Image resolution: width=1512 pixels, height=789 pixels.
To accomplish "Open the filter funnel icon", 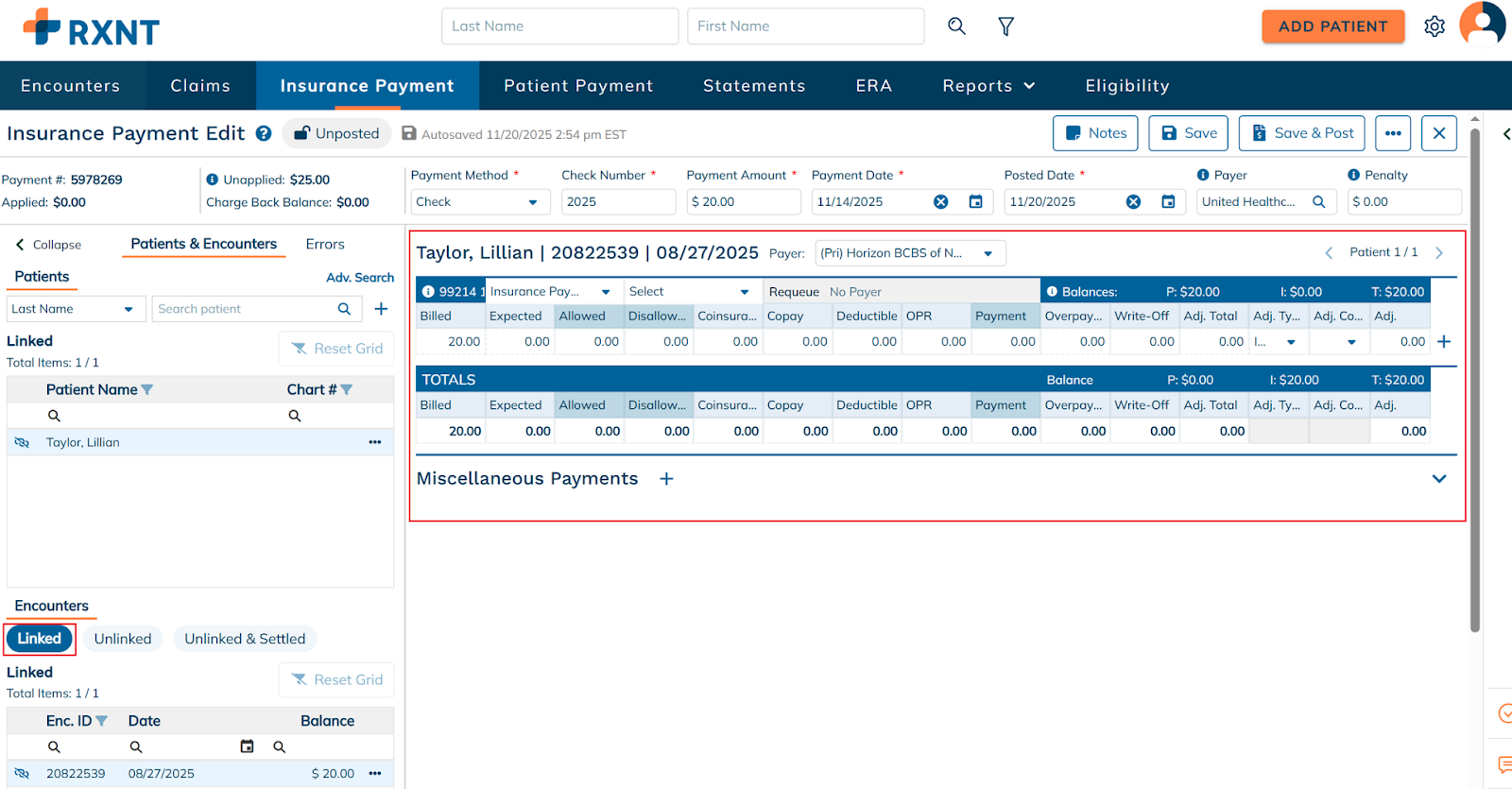I will [x=1005, y=26].
